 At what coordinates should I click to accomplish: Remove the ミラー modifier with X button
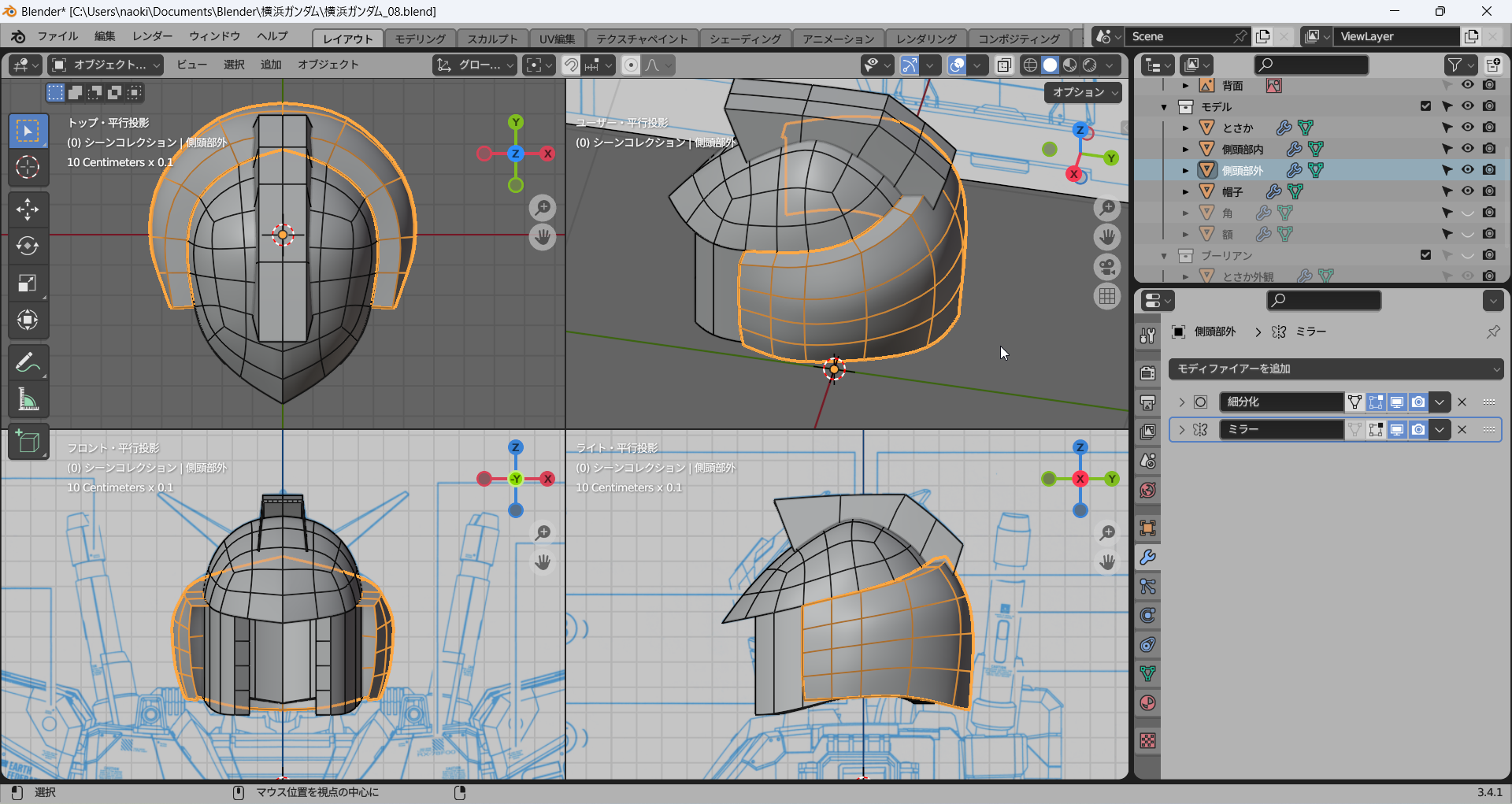1462,430
